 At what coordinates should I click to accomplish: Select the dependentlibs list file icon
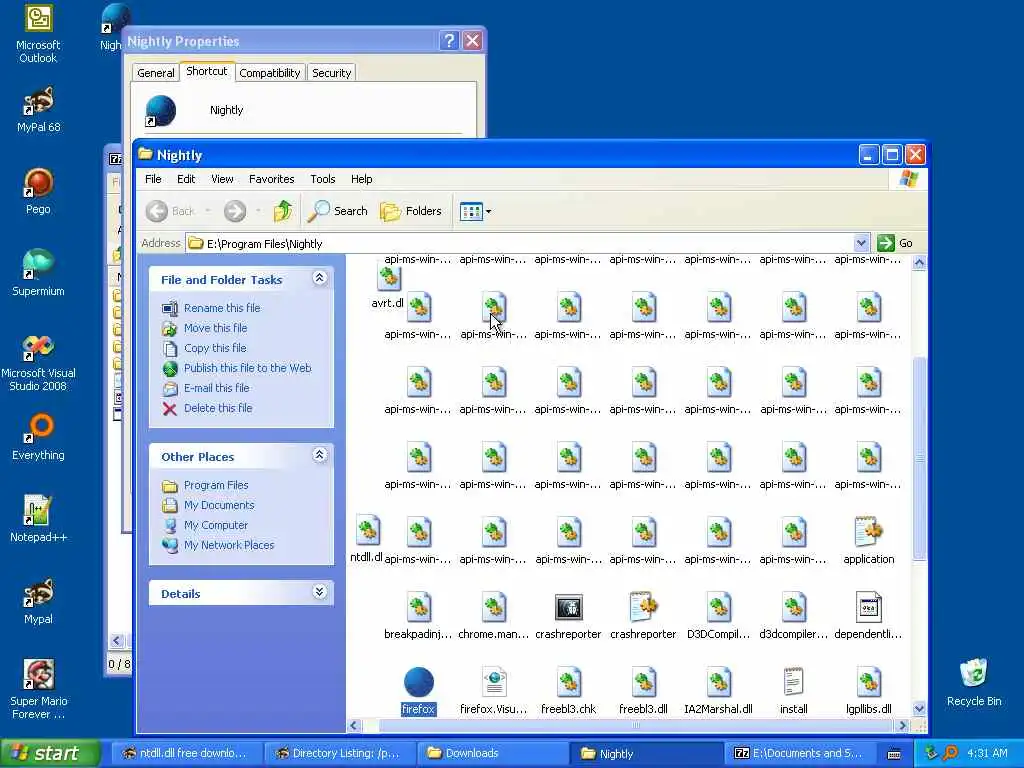[868, 607]
